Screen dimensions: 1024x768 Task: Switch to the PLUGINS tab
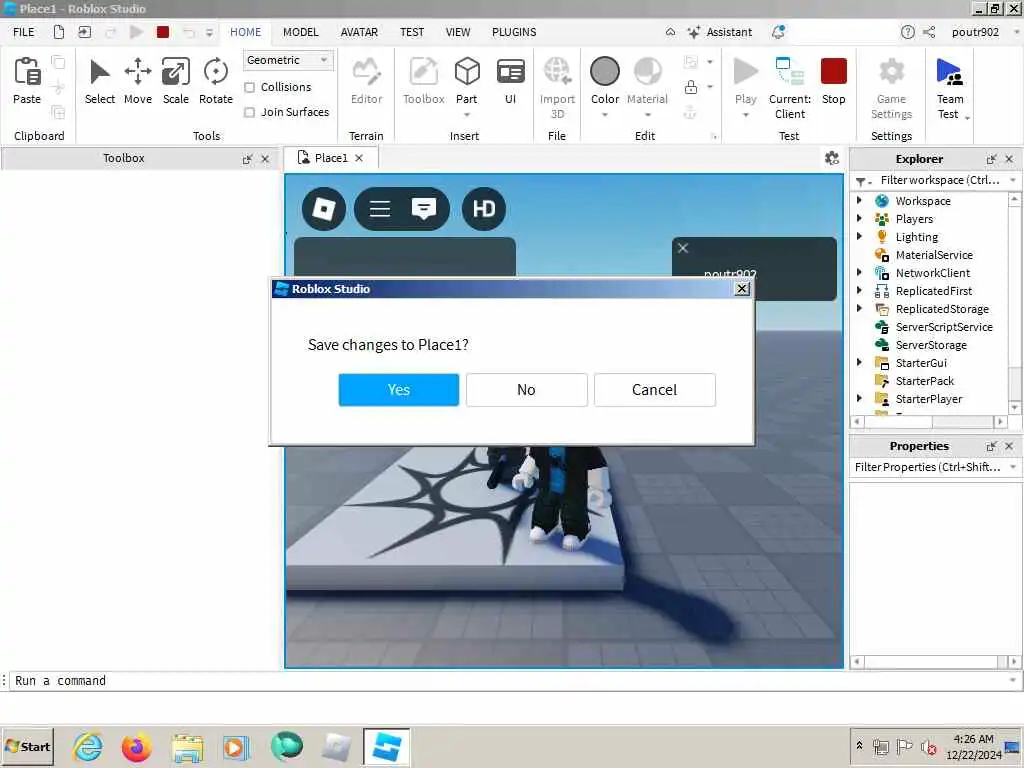coord(514,32)
